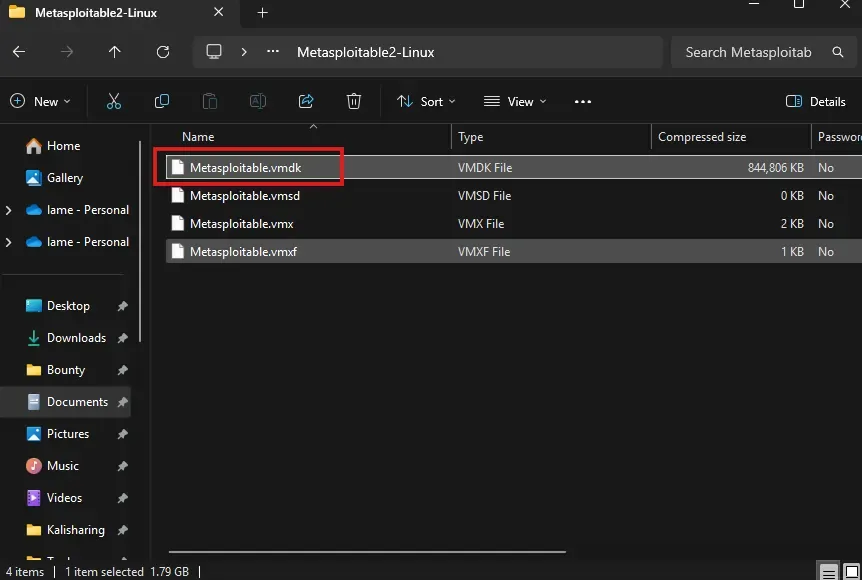Open Documents in the sidebar
This screenshot has height=580, width=862.
click(x=67, y=402)
